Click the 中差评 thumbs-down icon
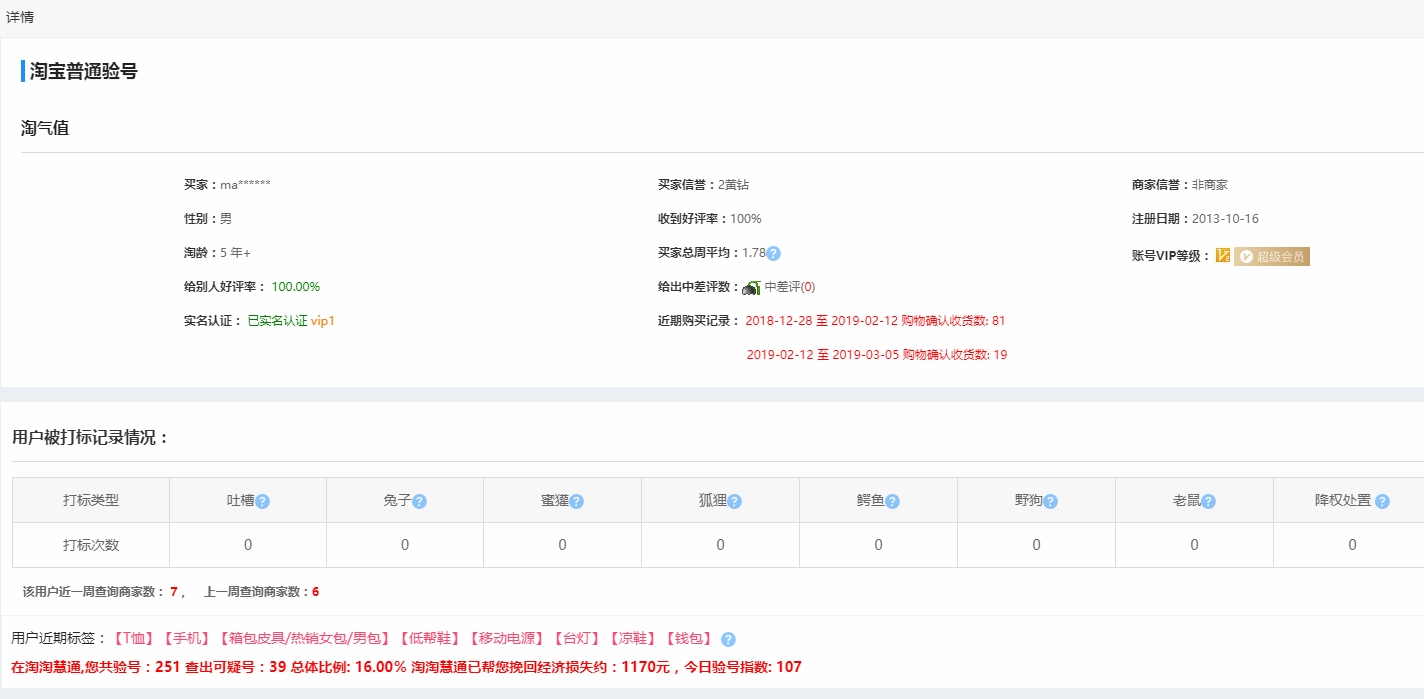This screenshot has height=699, width=1424. click(751, 287)
